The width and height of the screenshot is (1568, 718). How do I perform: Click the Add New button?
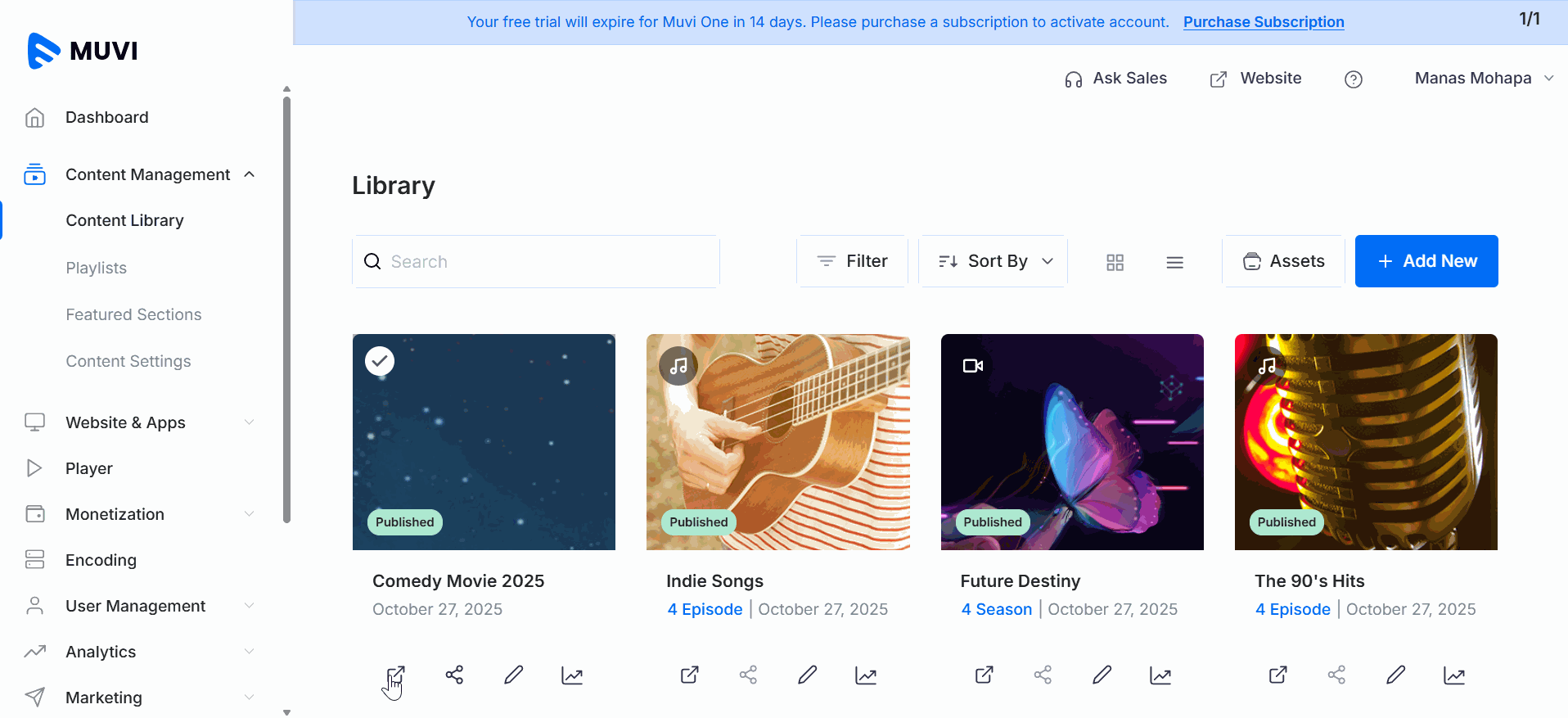1426,261
